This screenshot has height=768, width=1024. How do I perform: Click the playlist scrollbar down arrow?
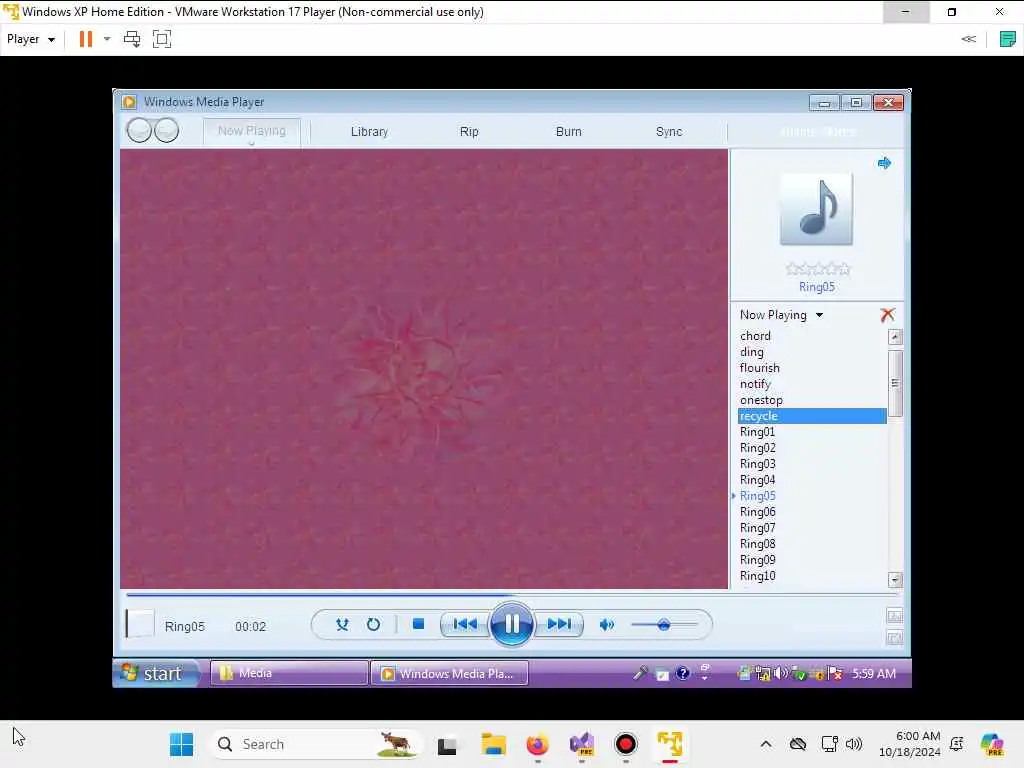(895, 579)
